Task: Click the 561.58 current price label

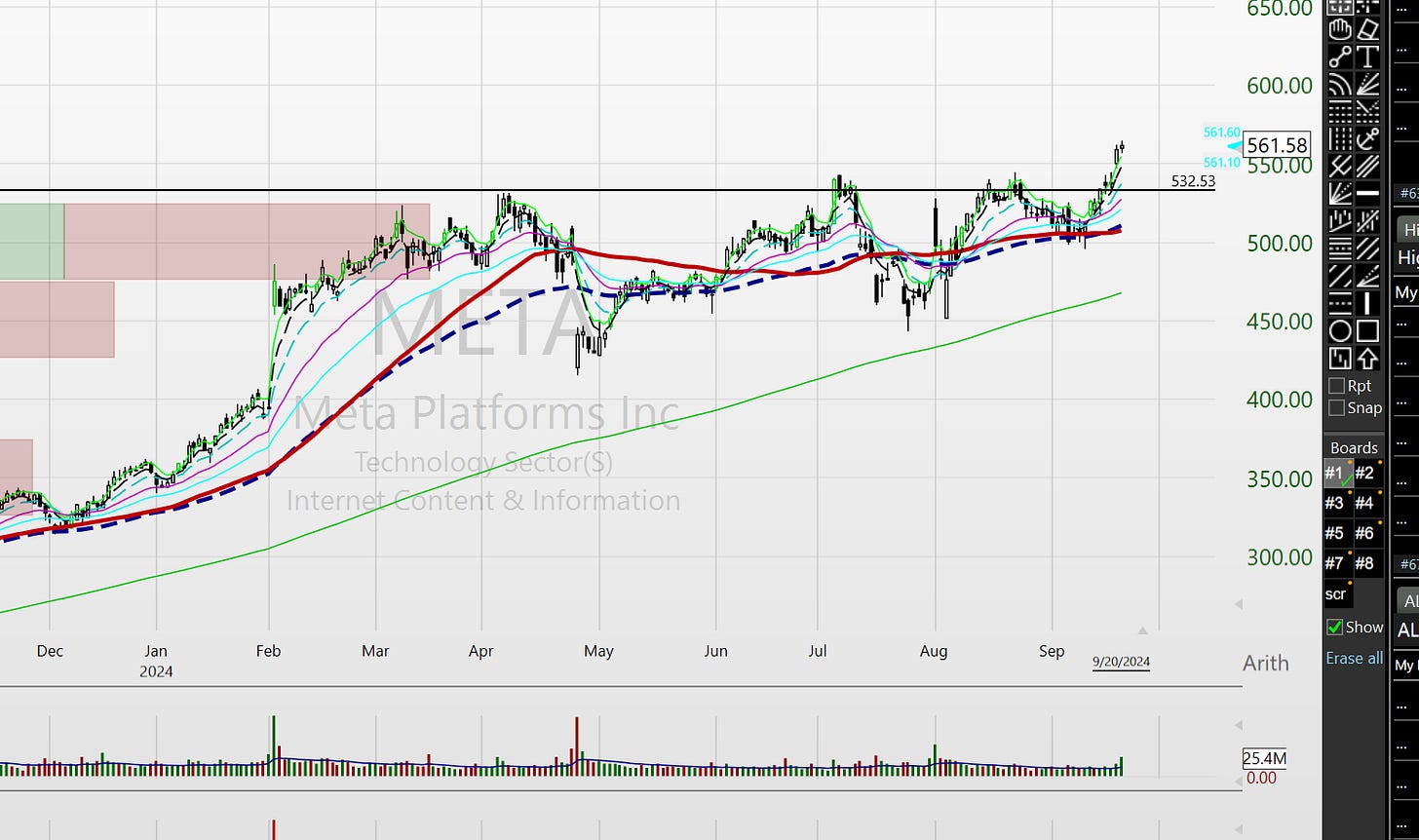Action: (1278, 145)
